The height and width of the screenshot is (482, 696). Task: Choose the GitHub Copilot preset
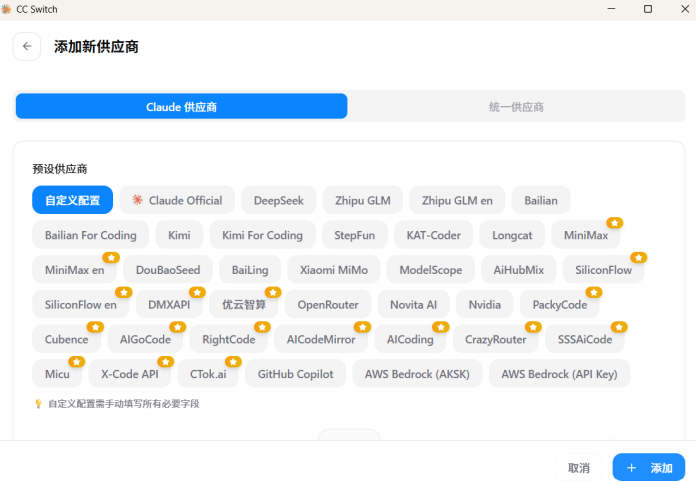tap(295, 374)
